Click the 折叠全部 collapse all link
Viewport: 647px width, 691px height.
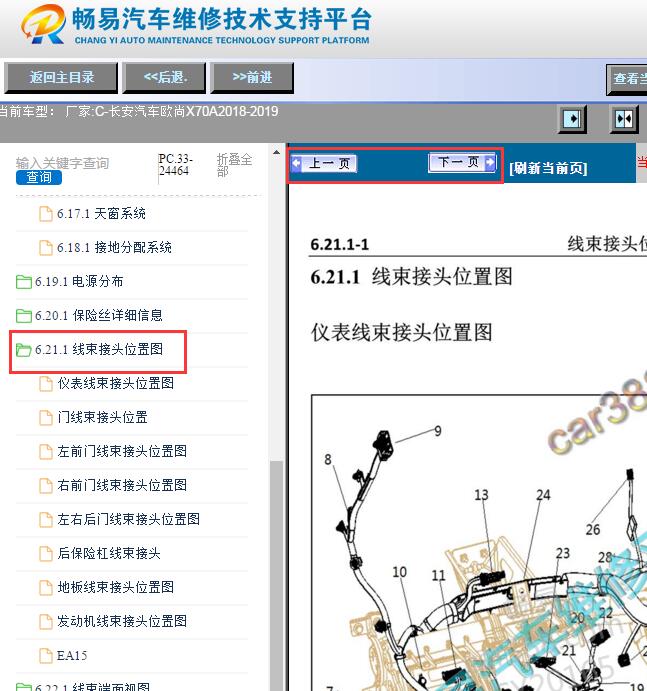pyautogui.click(x=234, y=165)
